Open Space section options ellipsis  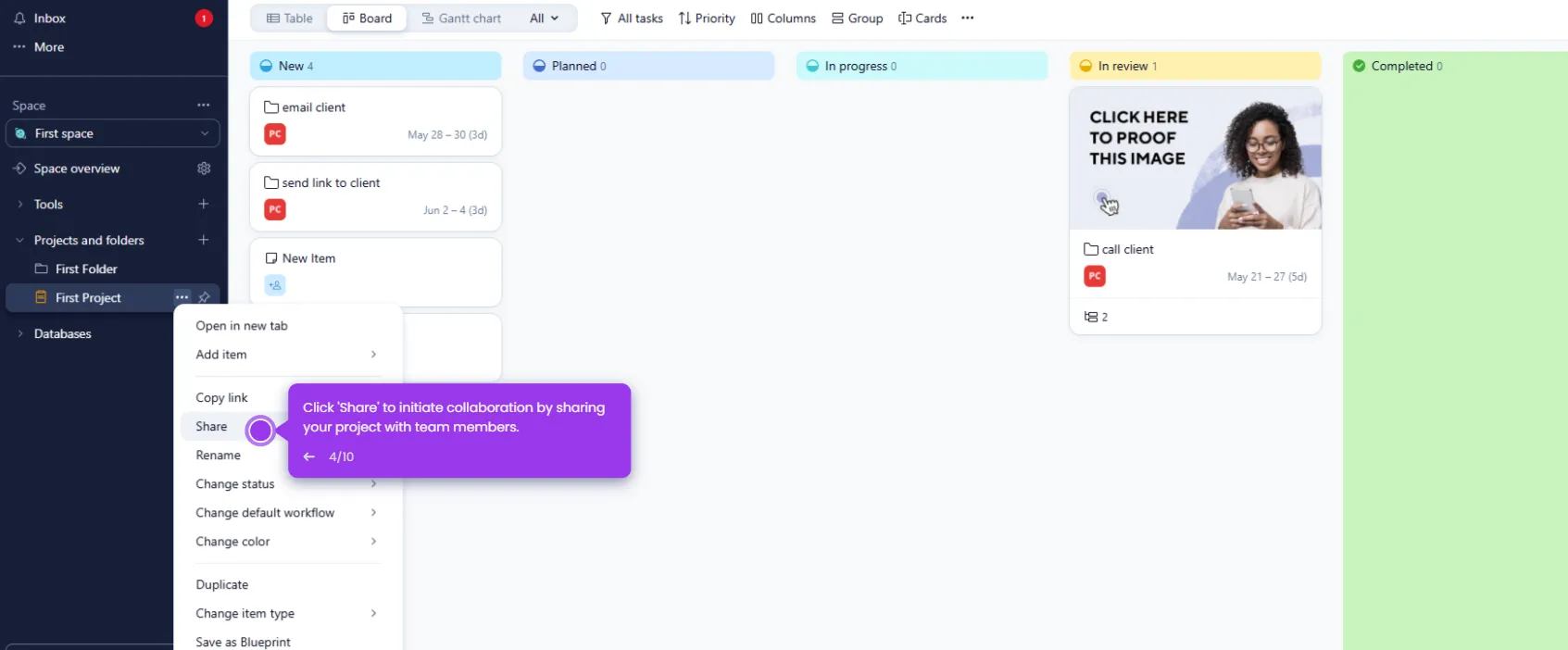coord(204,105)
